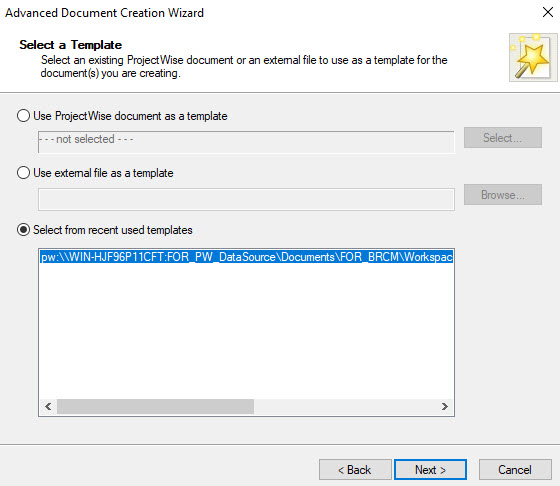Proceed with the Next button
Image resolution: width=560 pixels, height=486 pixels.
tap(430, 470)
